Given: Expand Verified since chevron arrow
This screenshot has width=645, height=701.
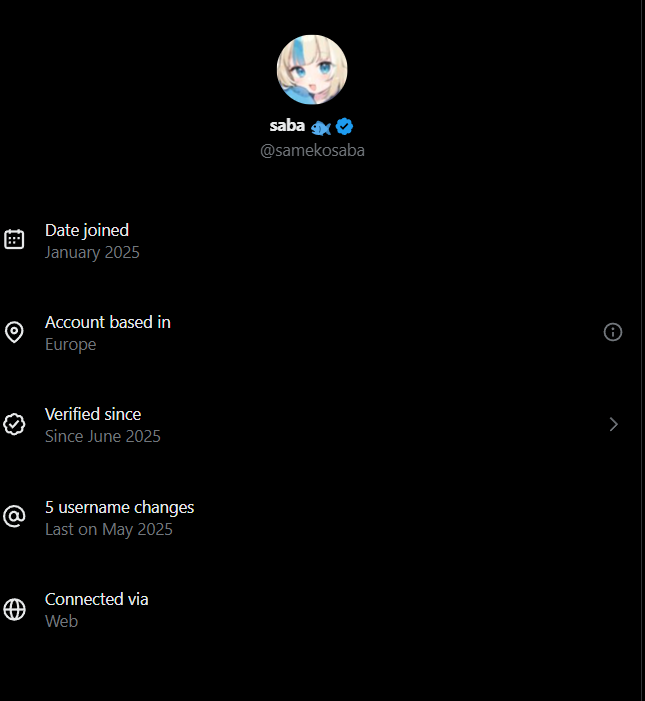Looking at the screenshot, I should [614, 424].
